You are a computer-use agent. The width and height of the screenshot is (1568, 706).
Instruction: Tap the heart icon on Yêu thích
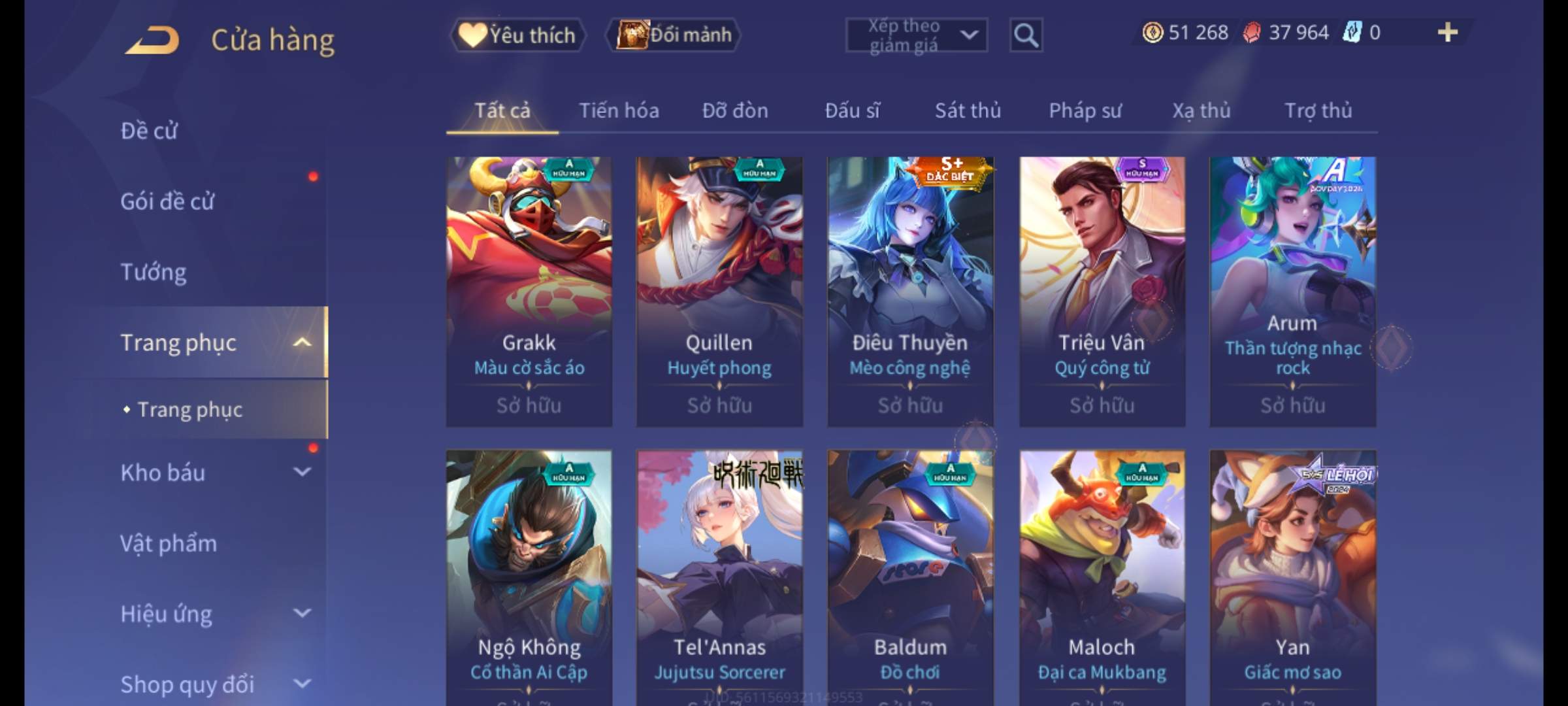472,35
